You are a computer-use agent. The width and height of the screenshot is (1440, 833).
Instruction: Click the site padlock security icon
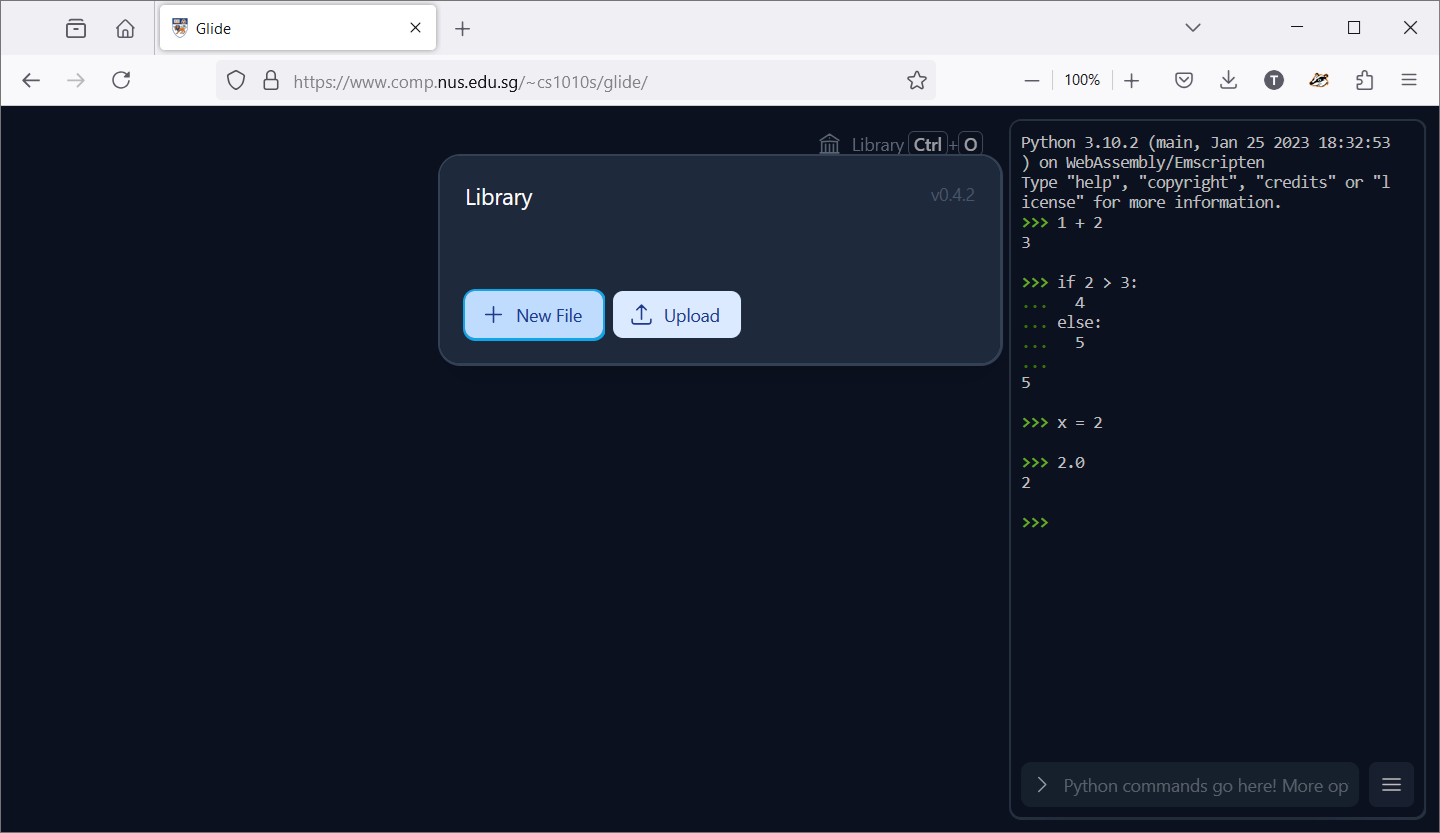[x=270, y=80]
